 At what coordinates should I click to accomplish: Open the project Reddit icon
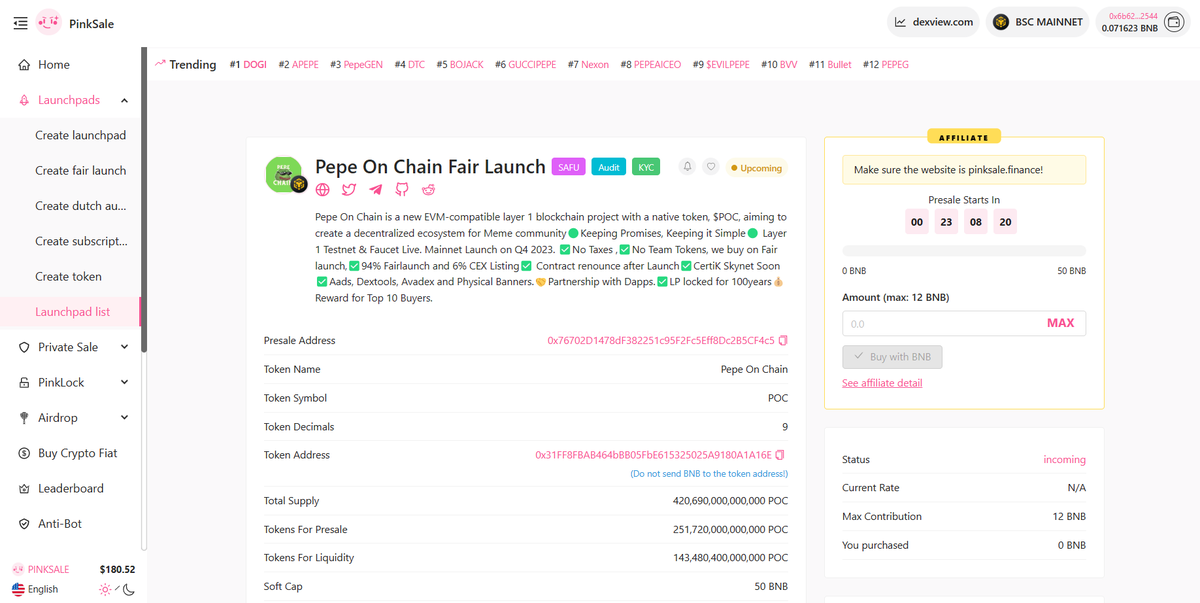(428, 189)
